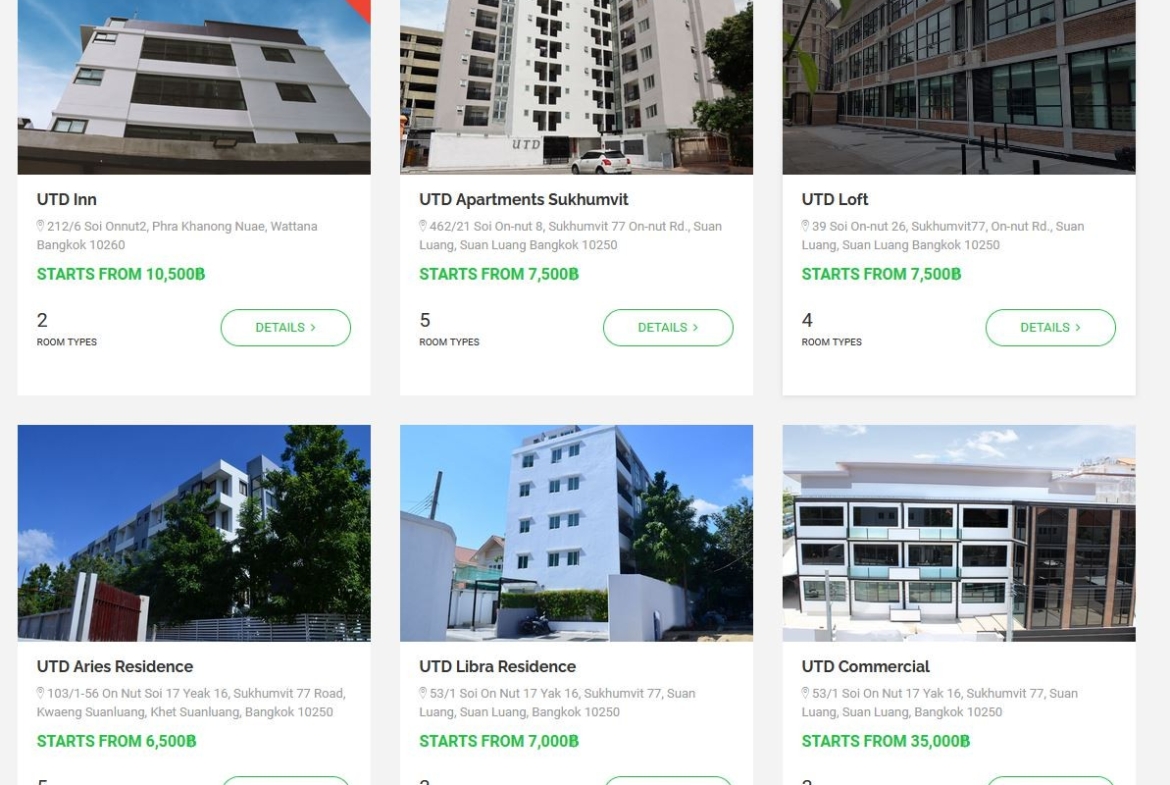The width and height of the screenshot is (1170, 785).
Task: Click the location pin for UTD Aries Residence
Action: [x=40, y=692]
